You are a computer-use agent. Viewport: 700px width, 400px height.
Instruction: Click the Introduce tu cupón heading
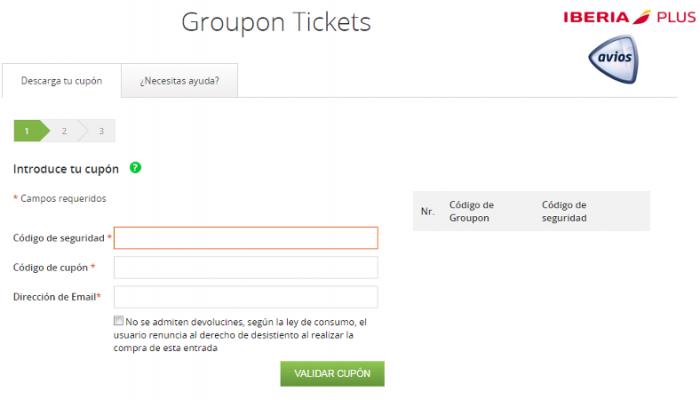coord(66,169)
